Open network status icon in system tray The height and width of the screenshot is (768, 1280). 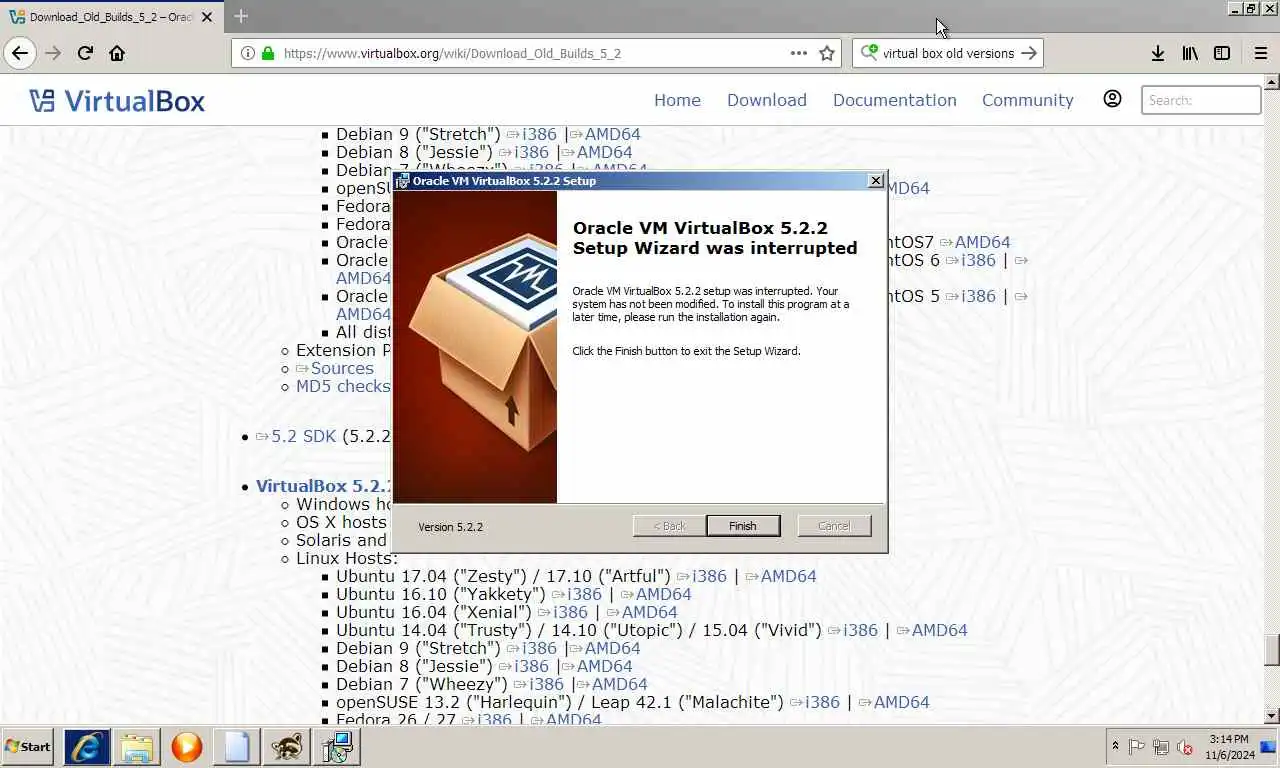(x=1161, y=747)
